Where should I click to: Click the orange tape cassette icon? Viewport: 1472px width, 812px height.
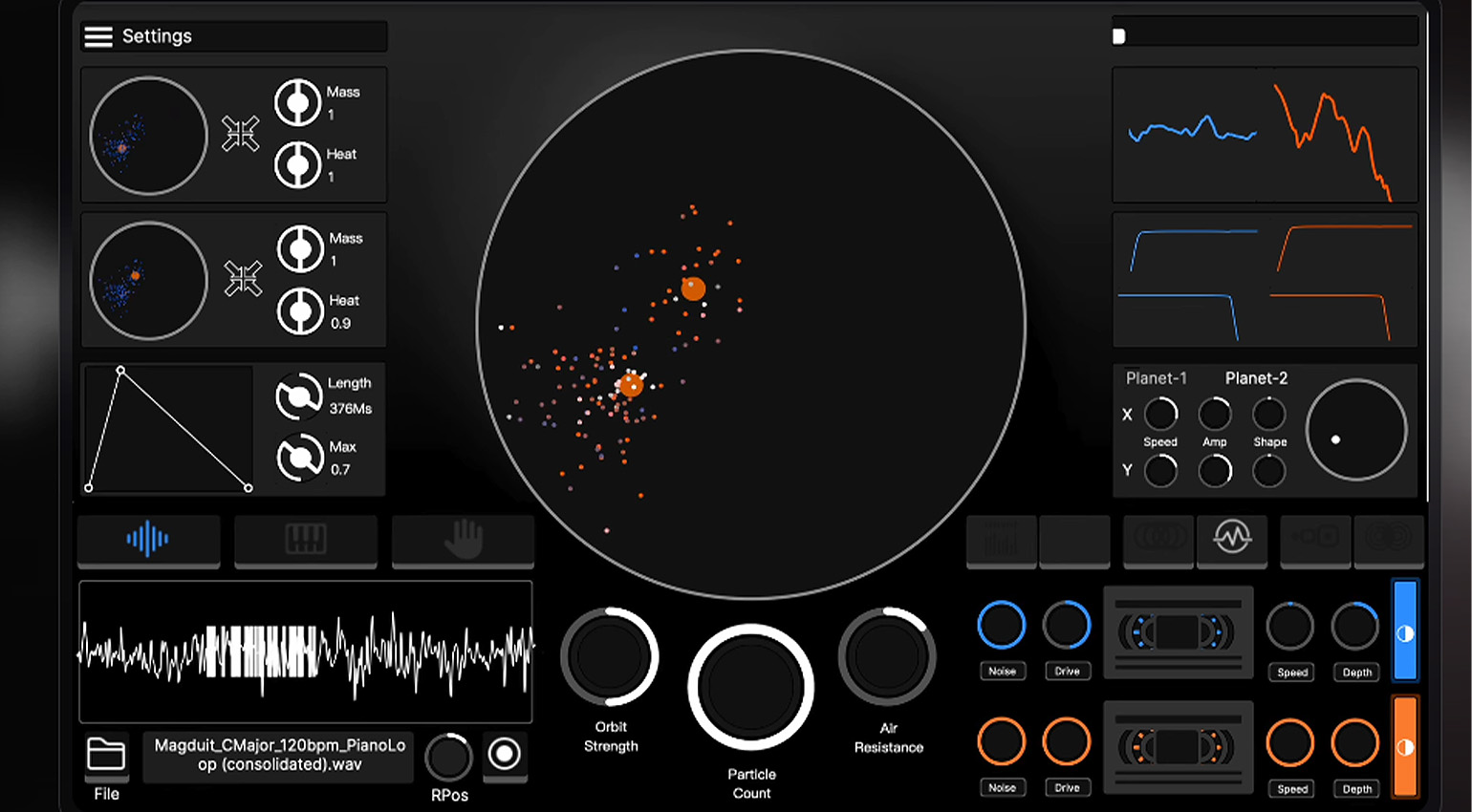click(x=1178, y=747)
